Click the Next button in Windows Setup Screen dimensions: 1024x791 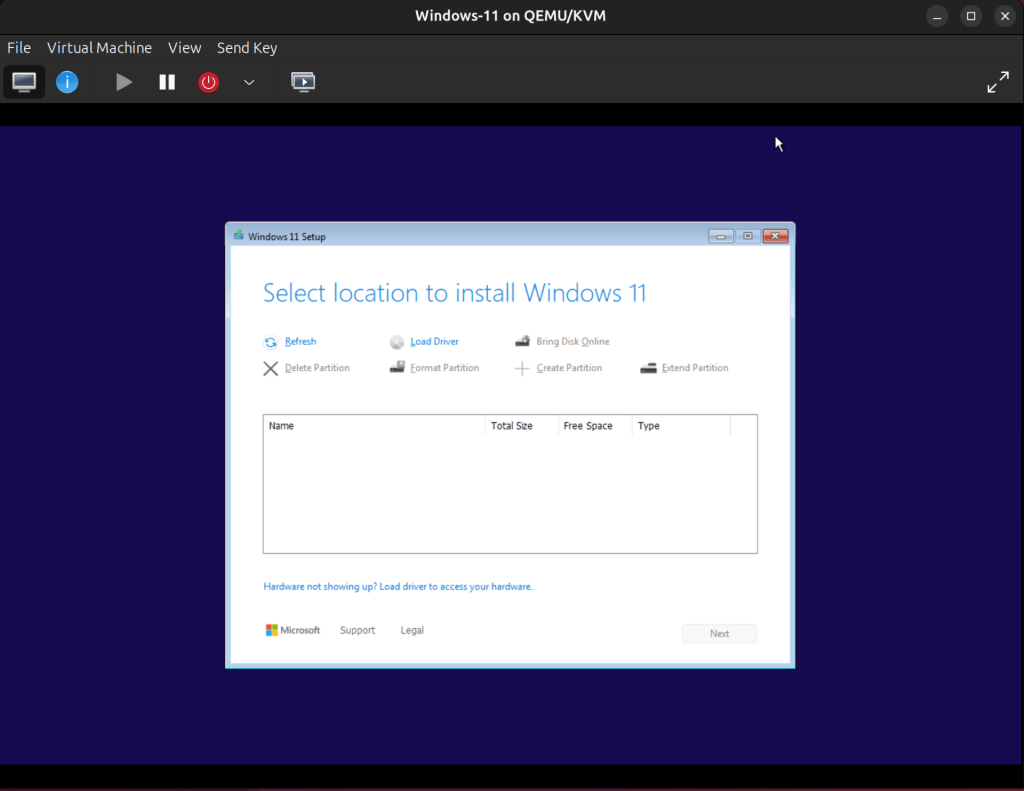point(718,633)
